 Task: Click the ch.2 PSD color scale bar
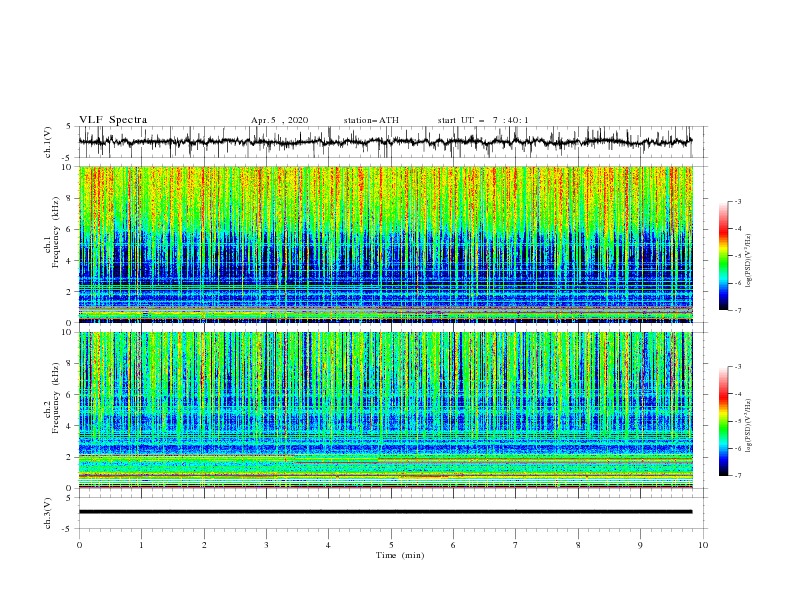tap(723, 421)
